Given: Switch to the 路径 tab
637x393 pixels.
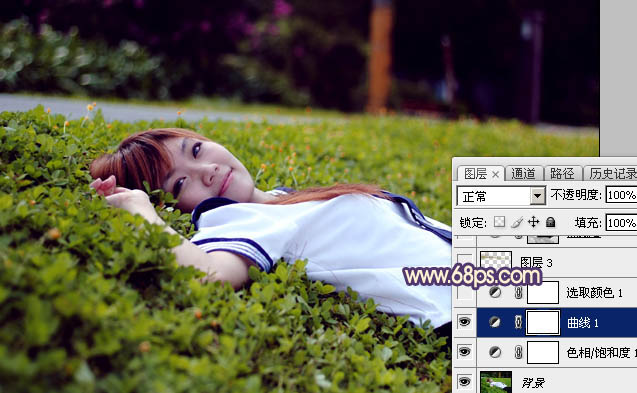Looking at the screenshot, I should (562, 174).
